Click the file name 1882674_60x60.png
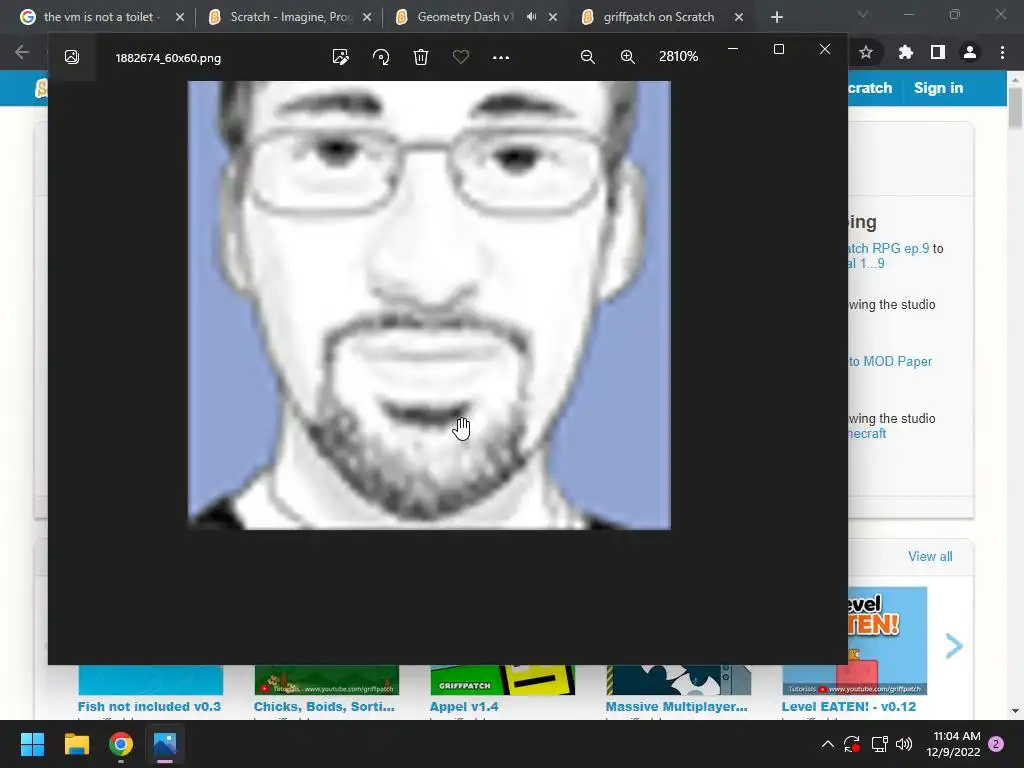The width and height of the screenshot is (1024, 768). click(168, 58)
